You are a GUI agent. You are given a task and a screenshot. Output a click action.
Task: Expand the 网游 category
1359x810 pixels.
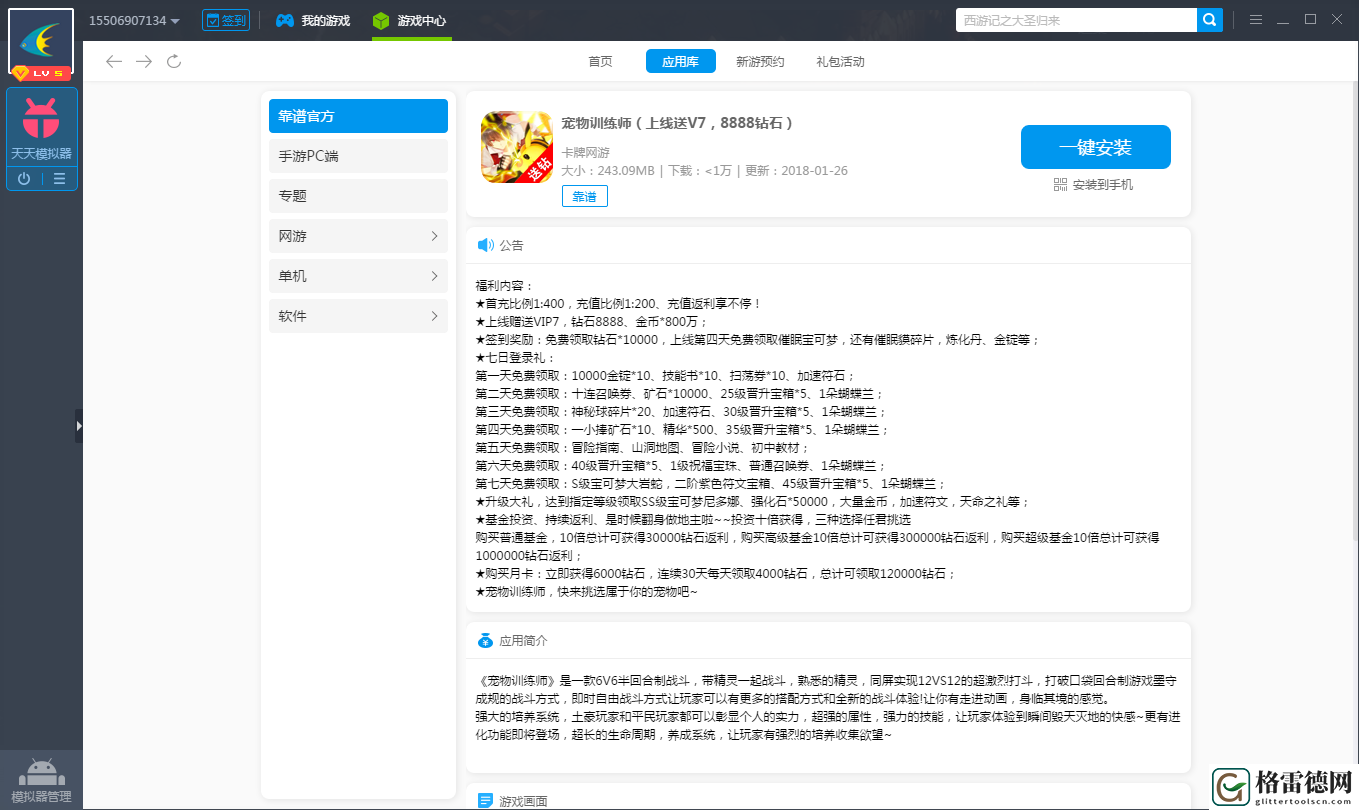[x=358, y=236]
